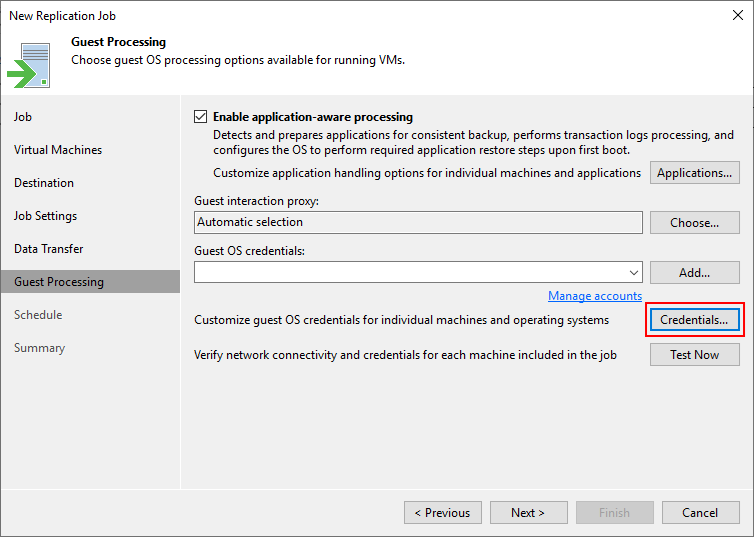Toggle Enable application-aware processing checkbox
754x537 pixels.
pyautogui.click(x=201, y=117)
